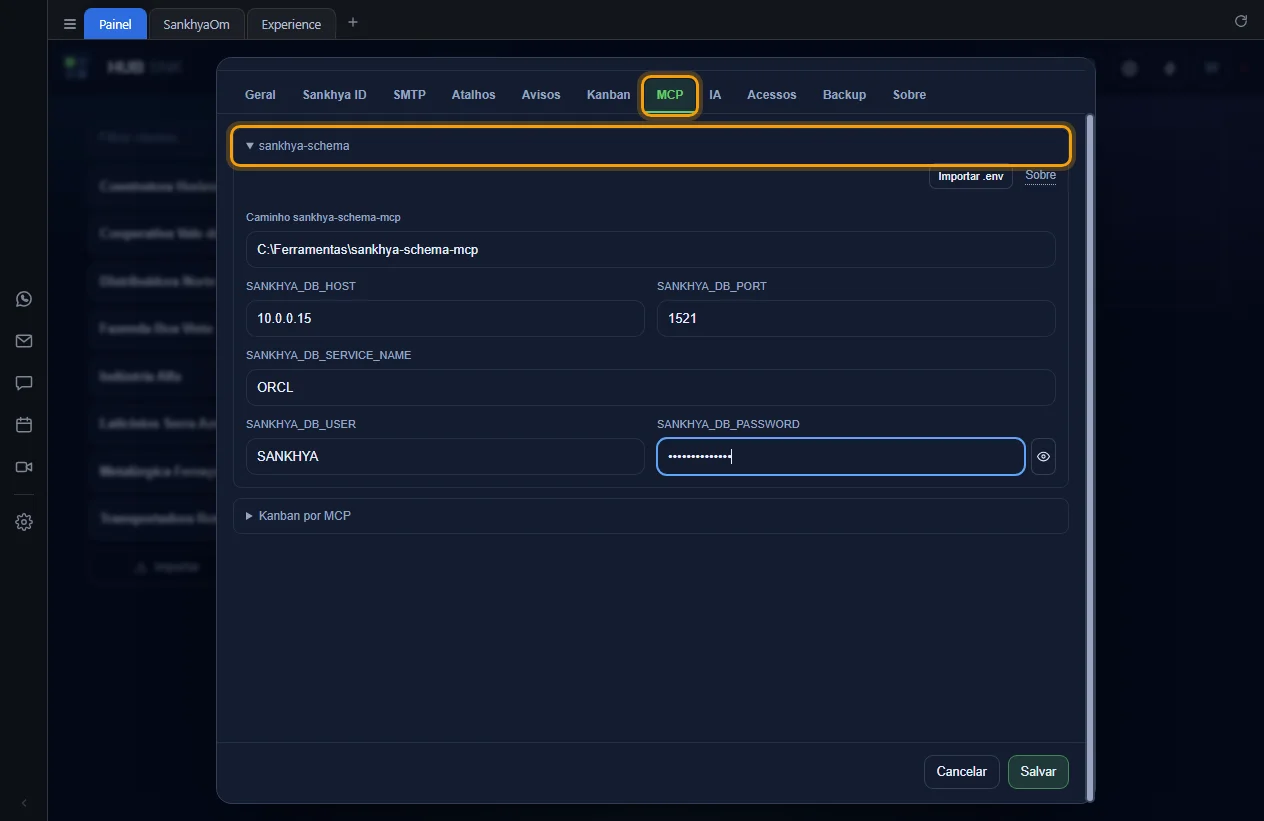The width and height of the screenshot is (1264, 821).
Task: Click the settings dialog vertical scrollbar
Action: coord(1090,457)
